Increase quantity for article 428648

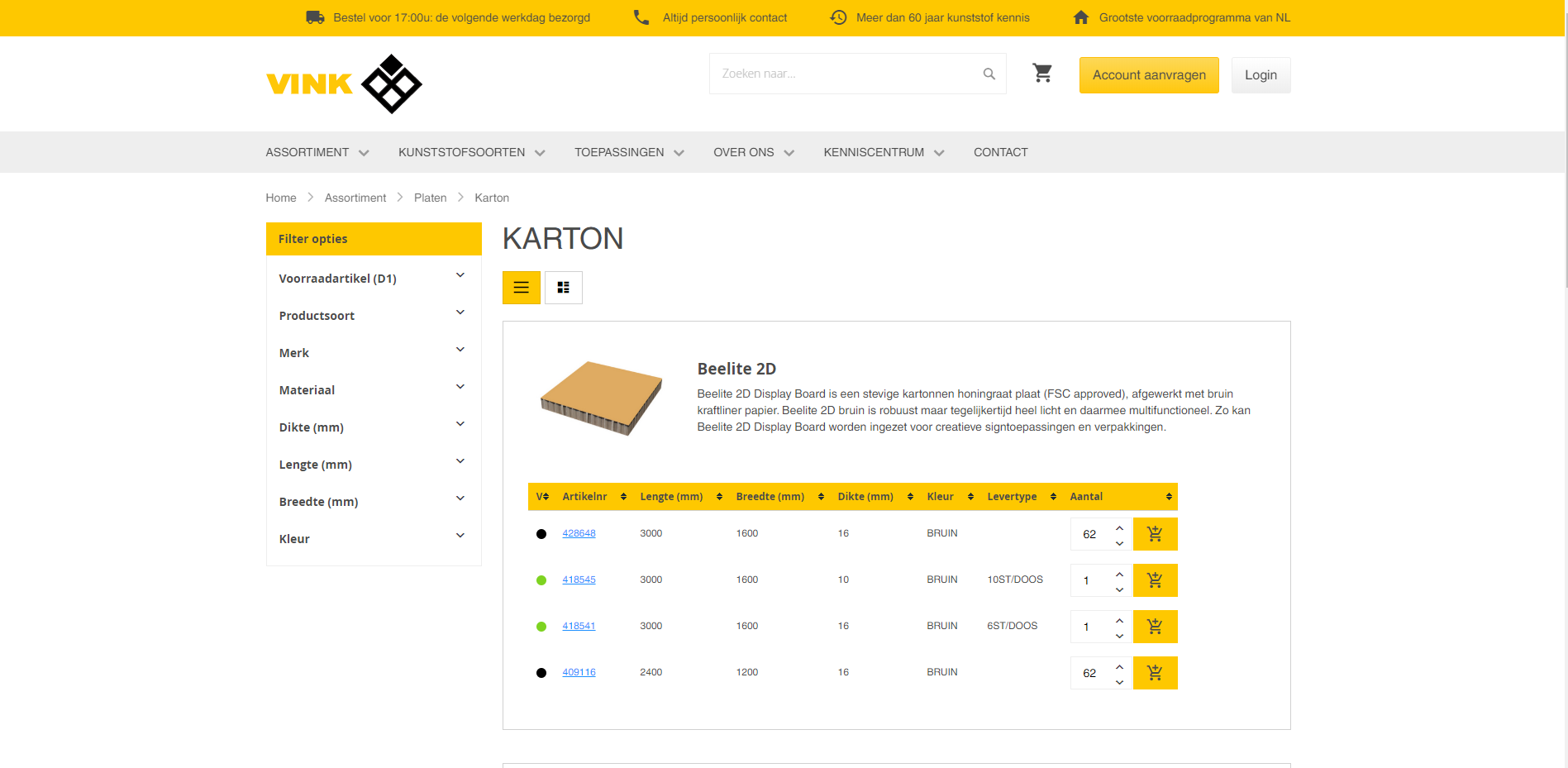tap(1119, 527)
